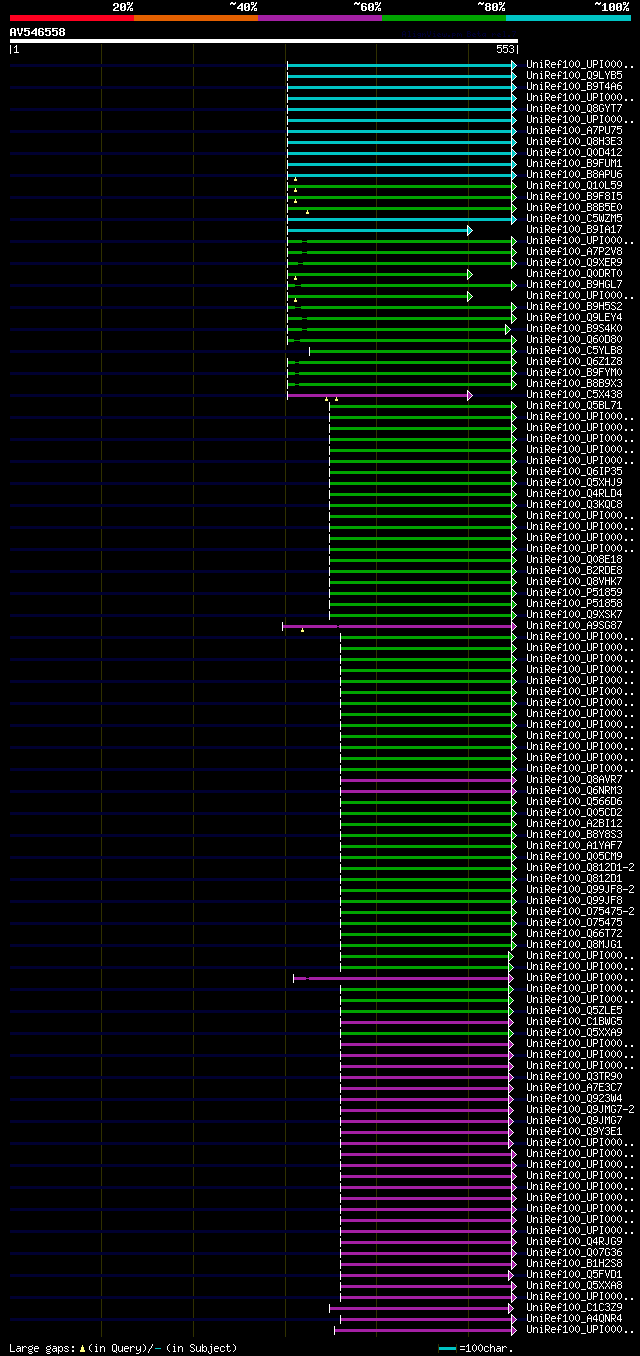This screenshot has width=640, height=1356.
Task: Open hit UniRef100_B9H5S2
Action: pos(575,306)
